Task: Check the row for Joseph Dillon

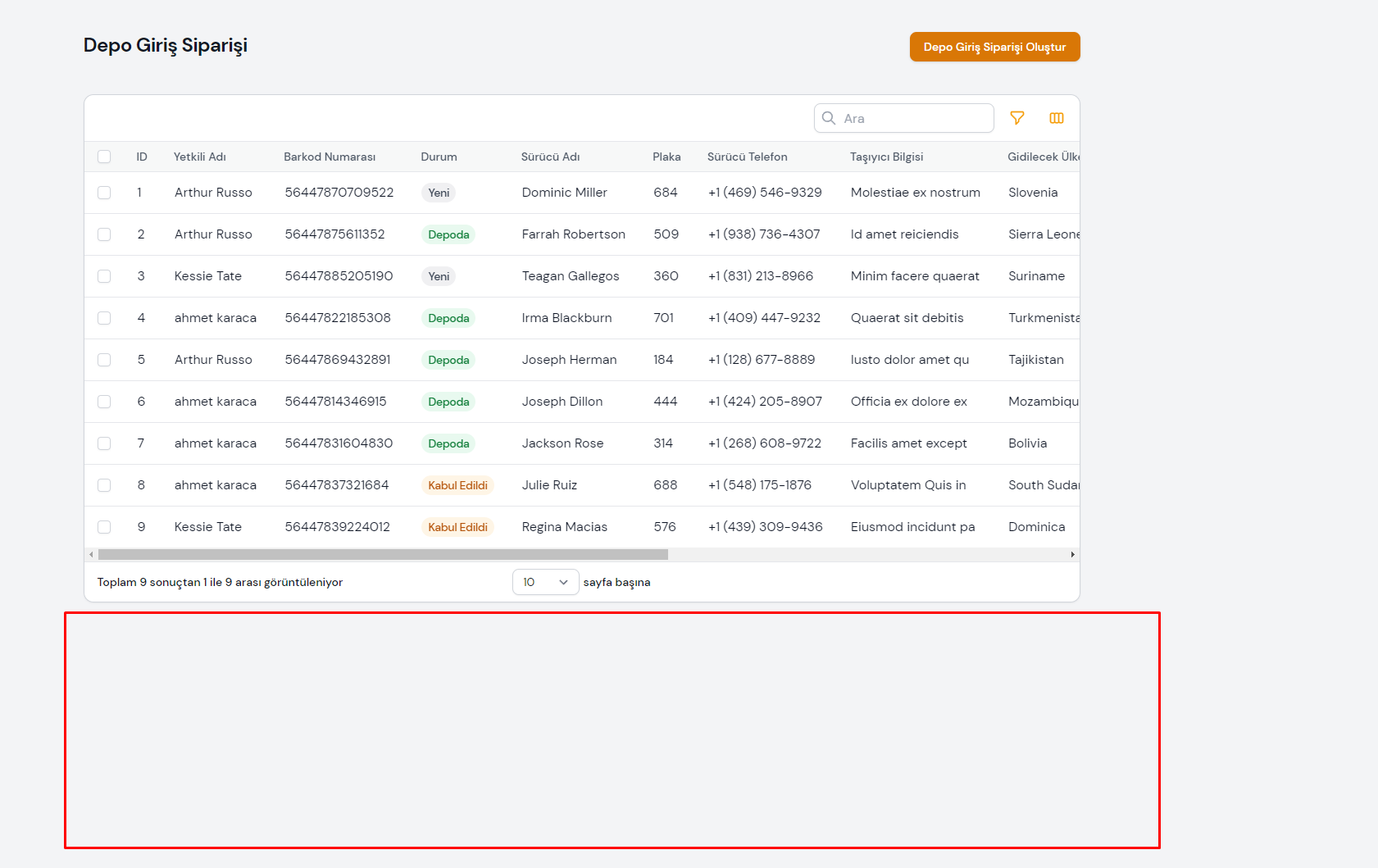Action: click(104, 402)
